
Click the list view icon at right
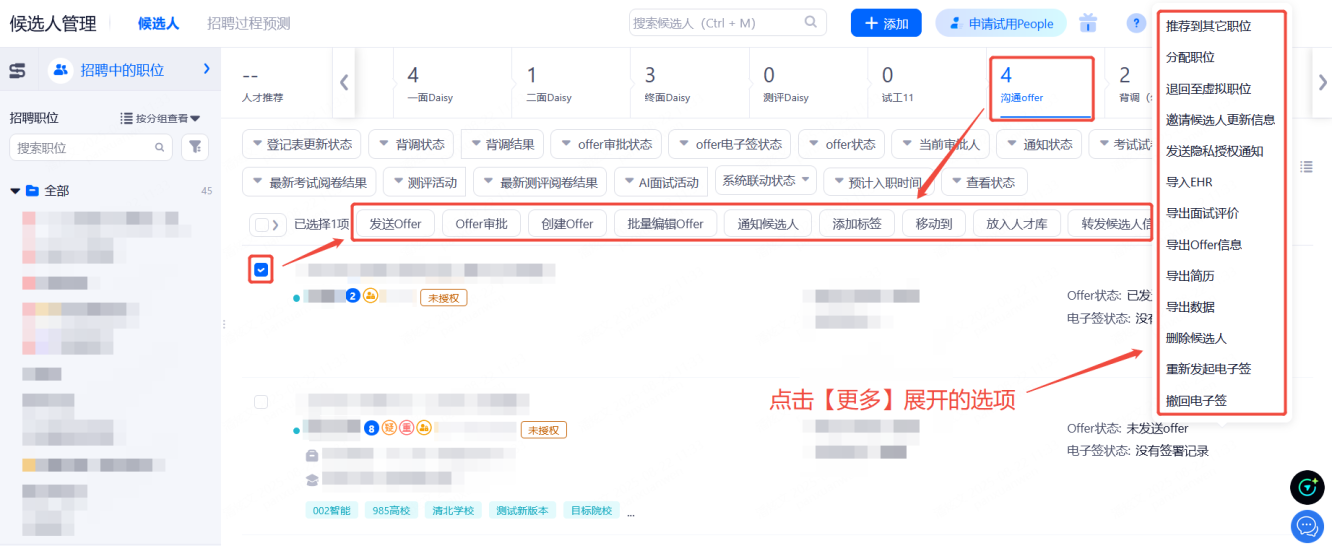point(1306,166)
